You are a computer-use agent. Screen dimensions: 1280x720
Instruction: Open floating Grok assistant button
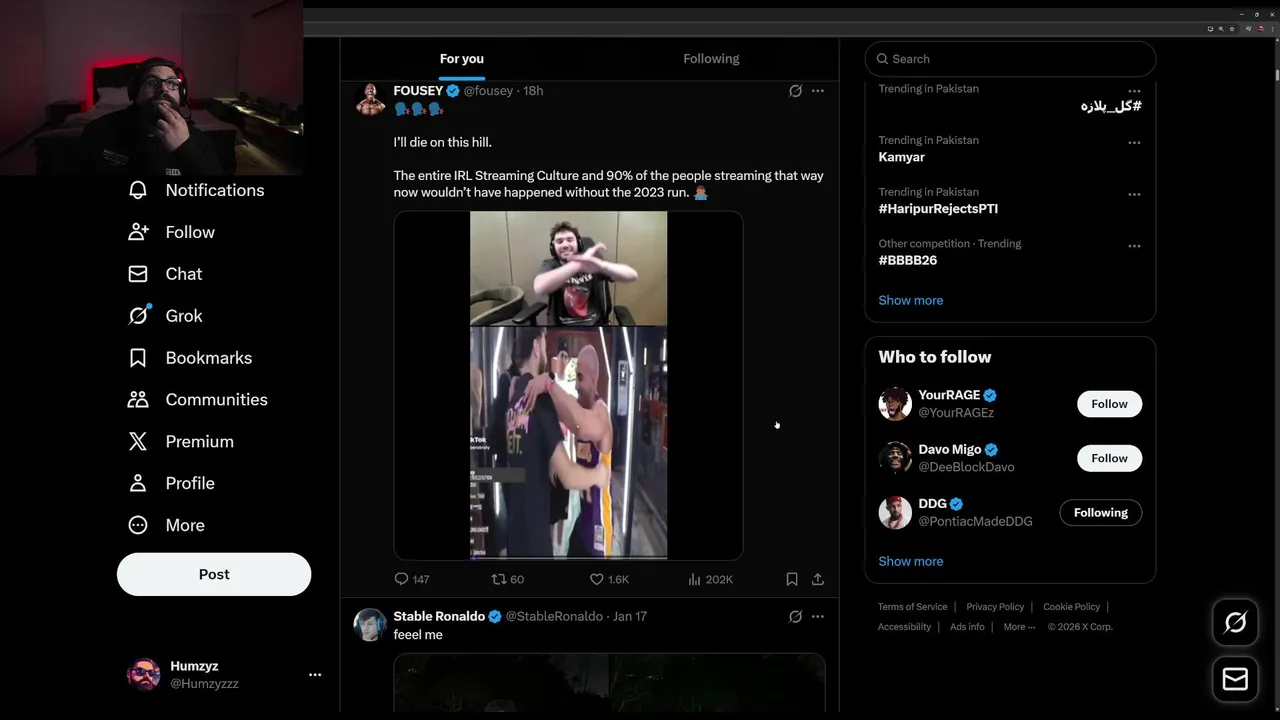(x=1235, y=623)
